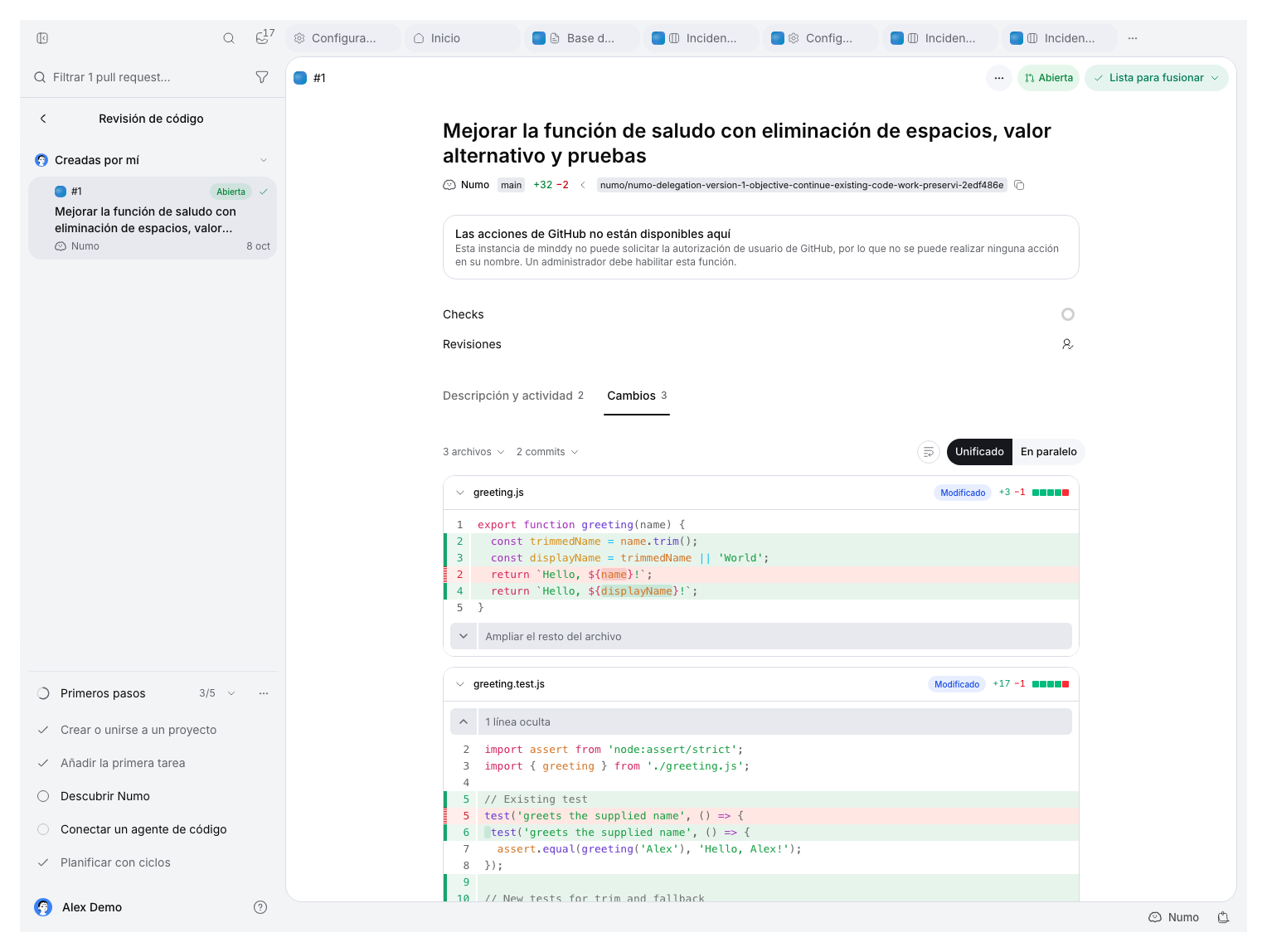Open 3 archivos dropdown

tap(473, 452)
